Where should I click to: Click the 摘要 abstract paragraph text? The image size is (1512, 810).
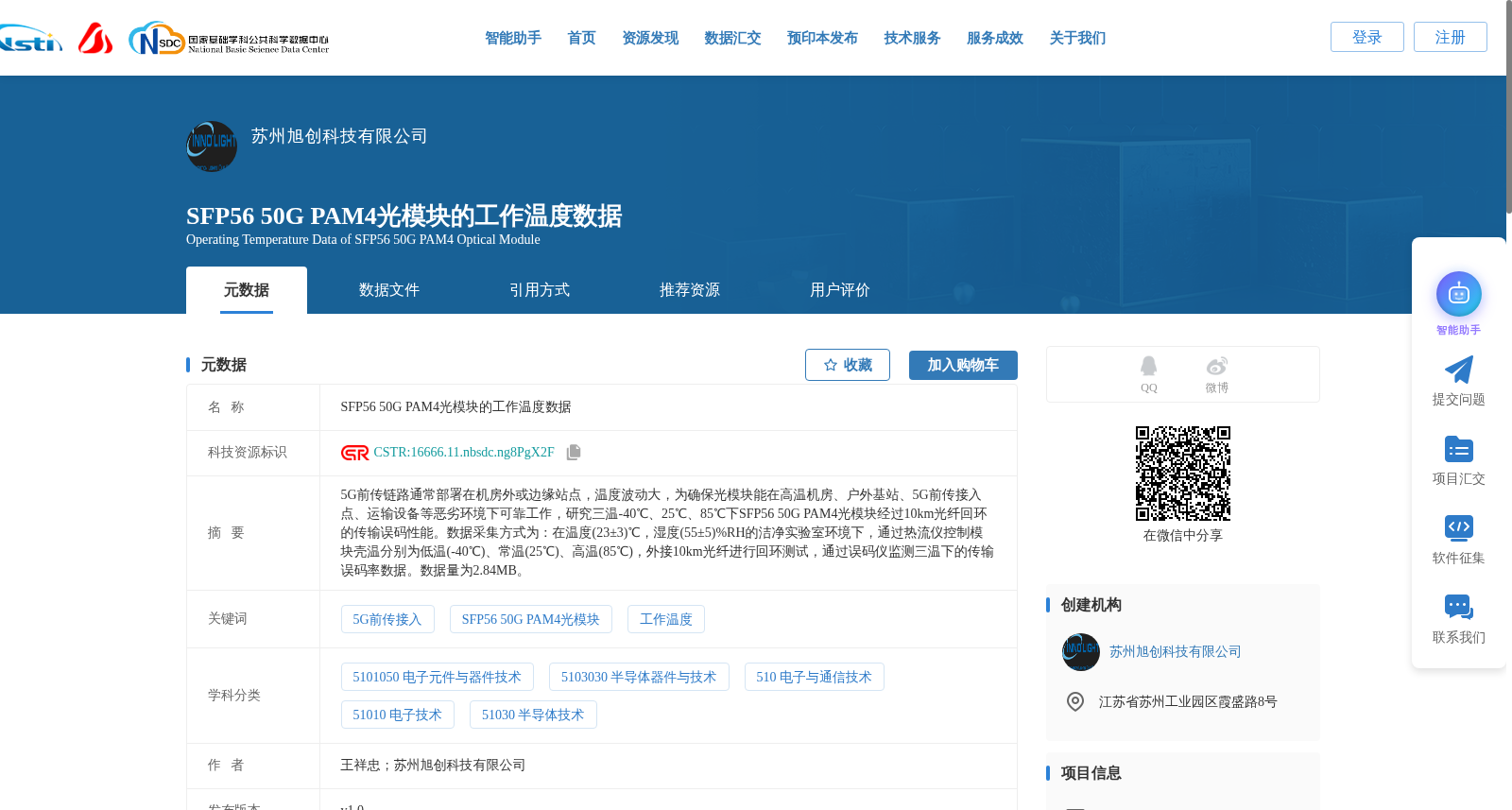coord(667,533)
